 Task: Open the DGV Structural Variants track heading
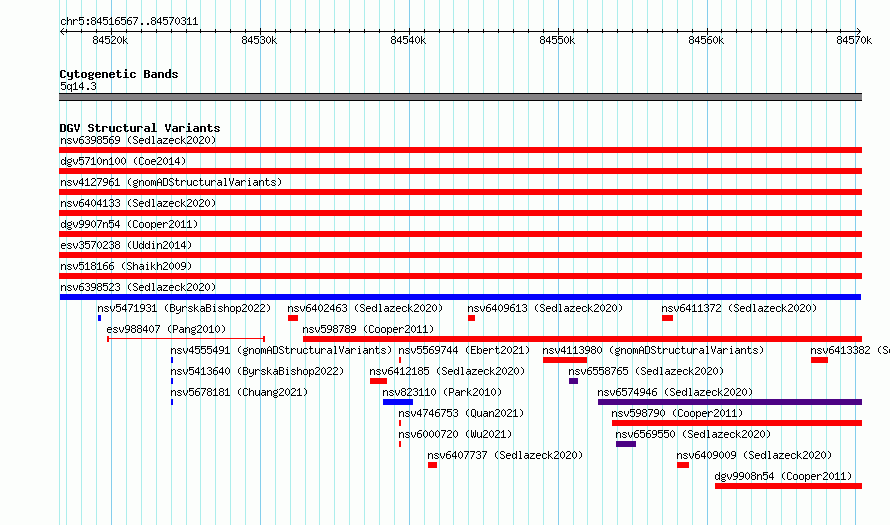click(x=140, y=128)
